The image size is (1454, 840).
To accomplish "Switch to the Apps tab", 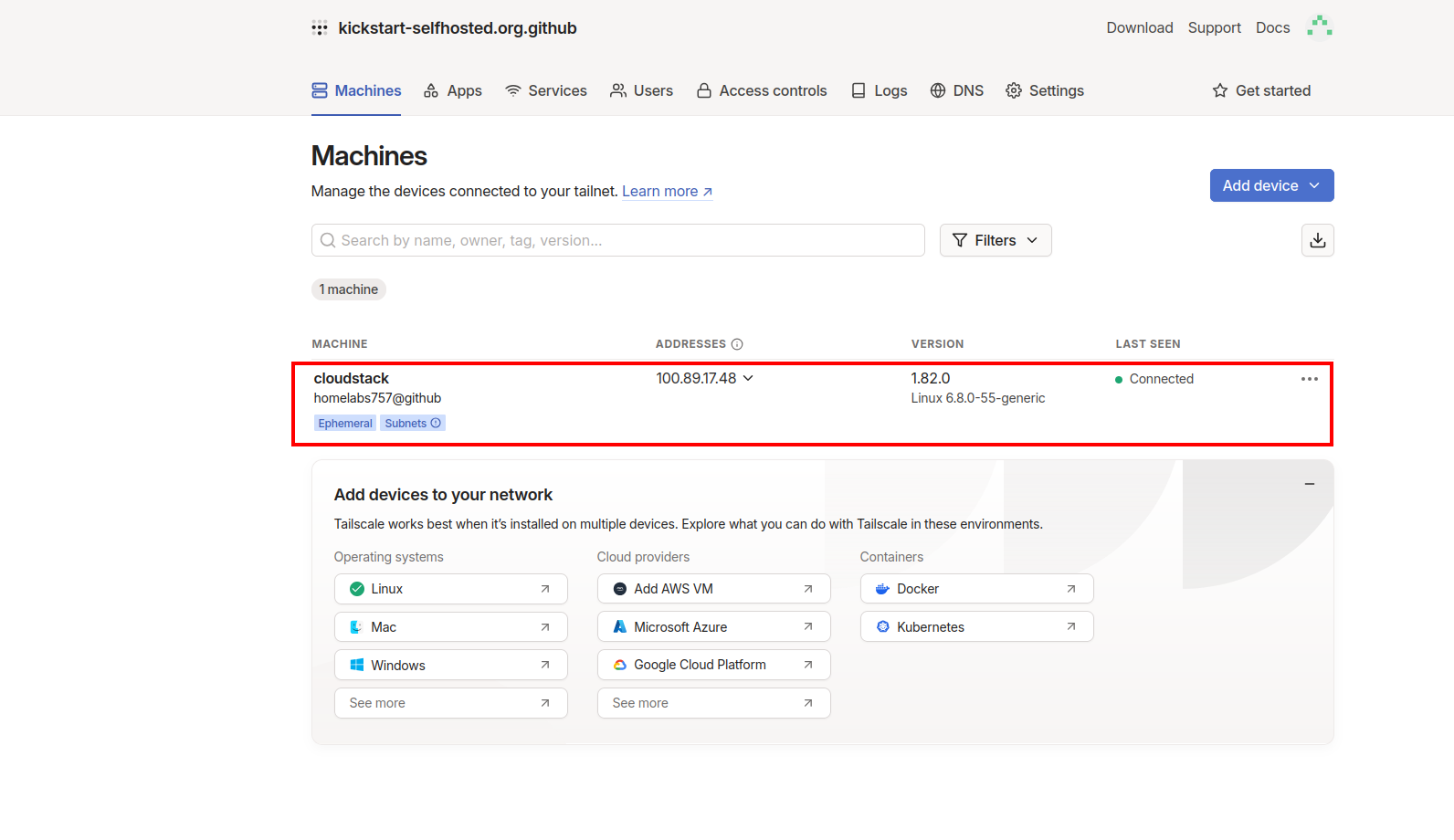I will click(453, 90).
